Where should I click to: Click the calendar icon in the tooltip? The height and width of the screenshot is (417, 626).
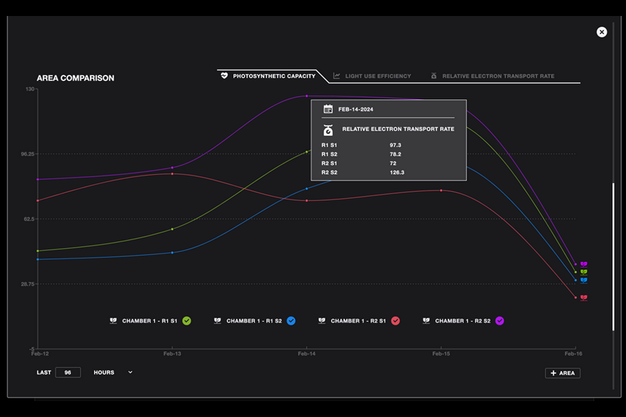[x=327, y=108]
